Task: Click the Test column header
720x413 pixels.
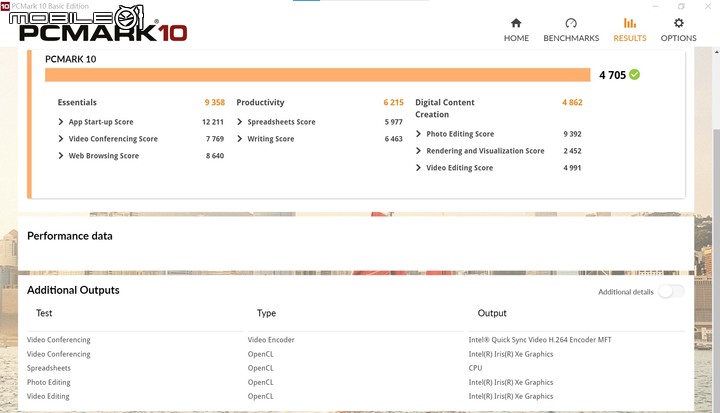Action: click(44, 313)
